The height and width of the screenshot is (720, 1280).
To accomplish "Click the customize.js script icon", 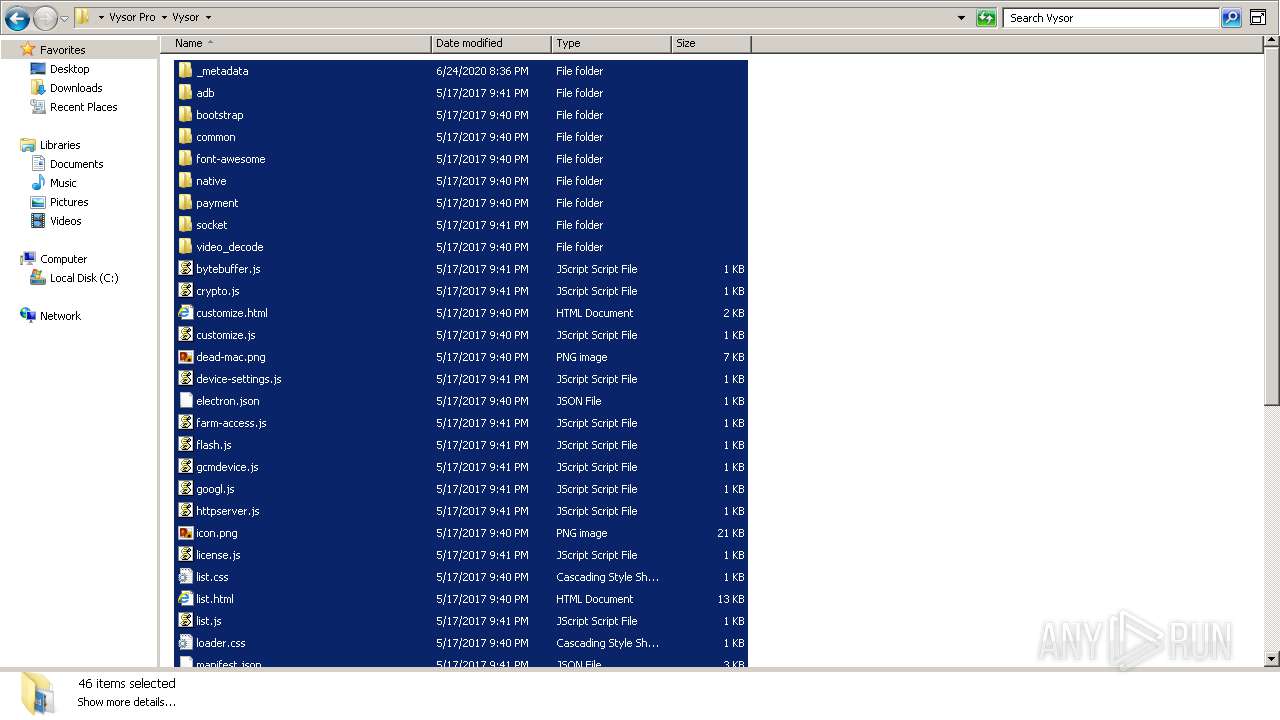I will tap(185, 335).
